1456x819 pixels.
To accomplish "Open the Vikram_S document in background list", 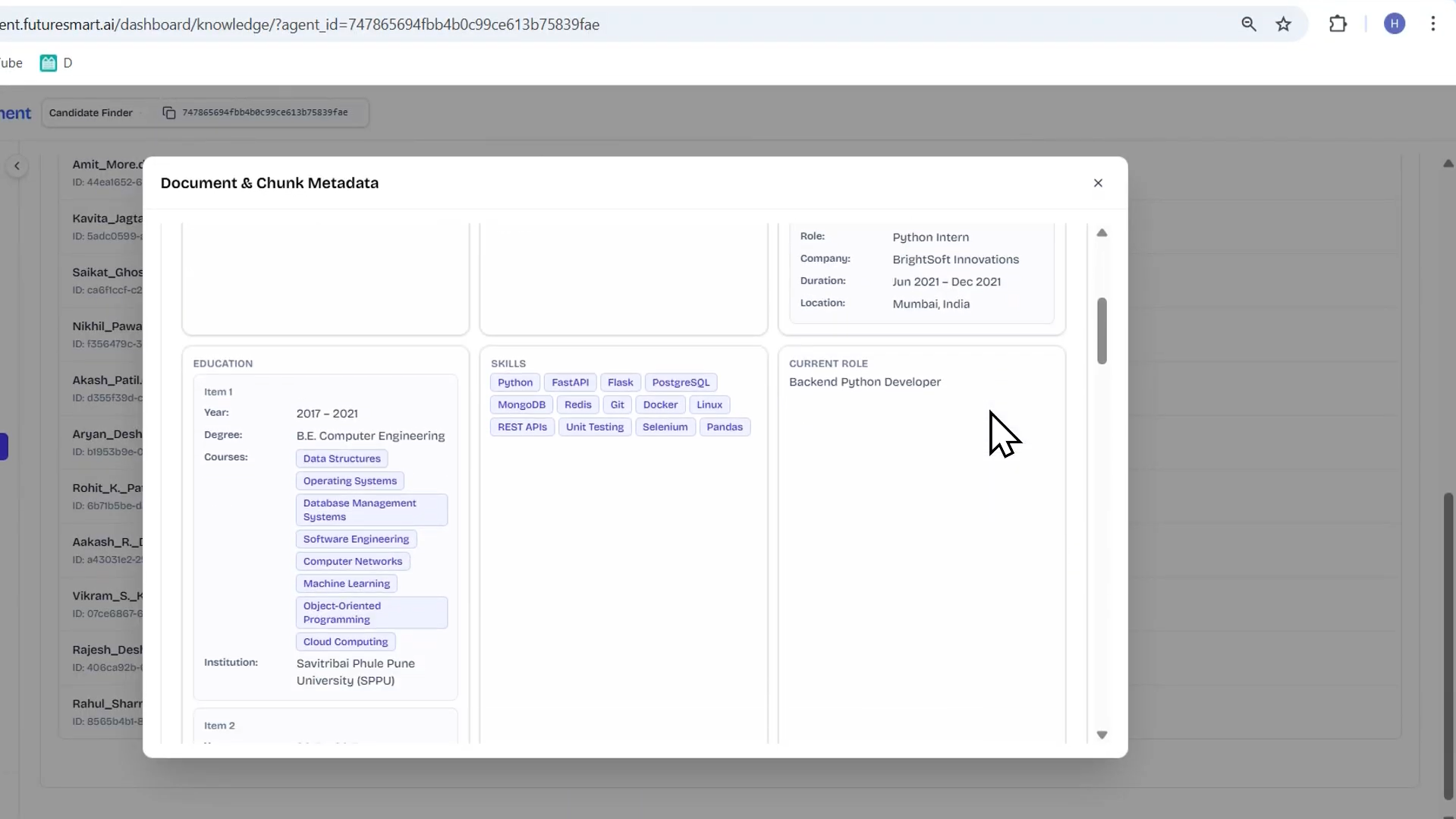I will pyautogui.click(x=108, y=596).
